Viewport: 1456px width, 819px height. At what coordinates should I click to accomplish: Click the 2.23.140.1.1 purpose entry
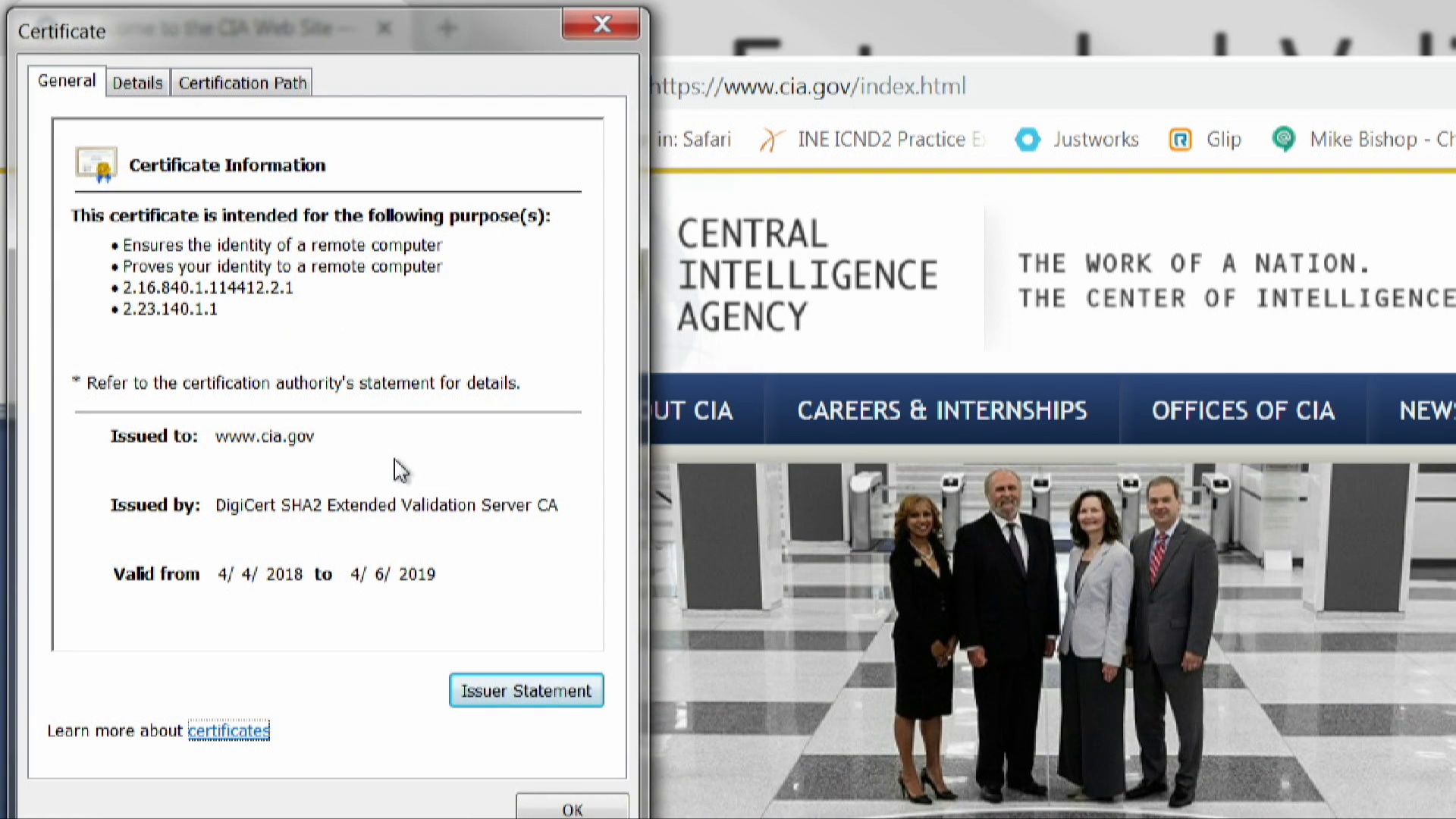(x=170, y=309)
